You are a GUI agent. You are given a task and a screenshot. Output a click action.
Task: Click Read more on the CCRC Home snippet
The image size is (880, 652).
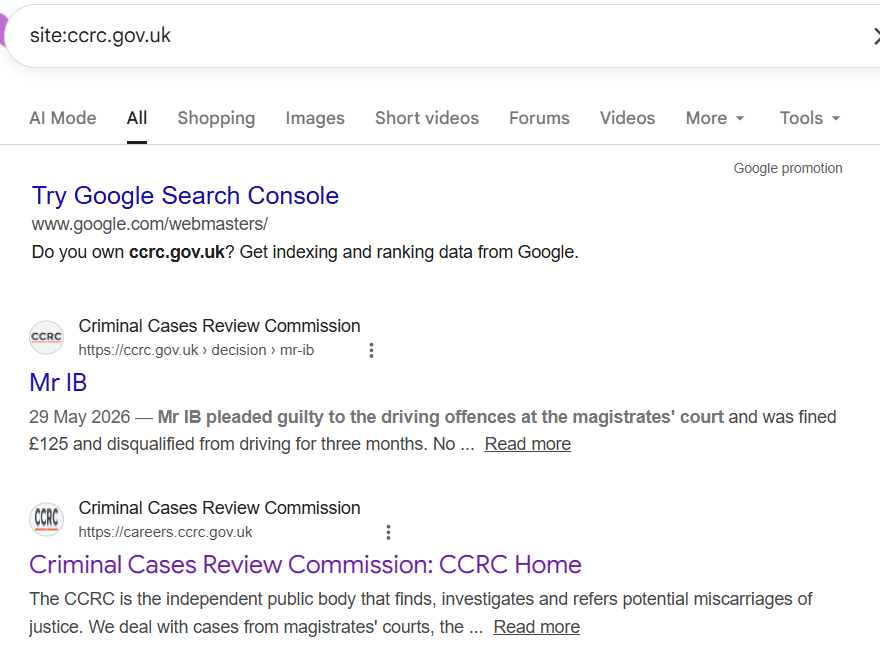(537, 627)
